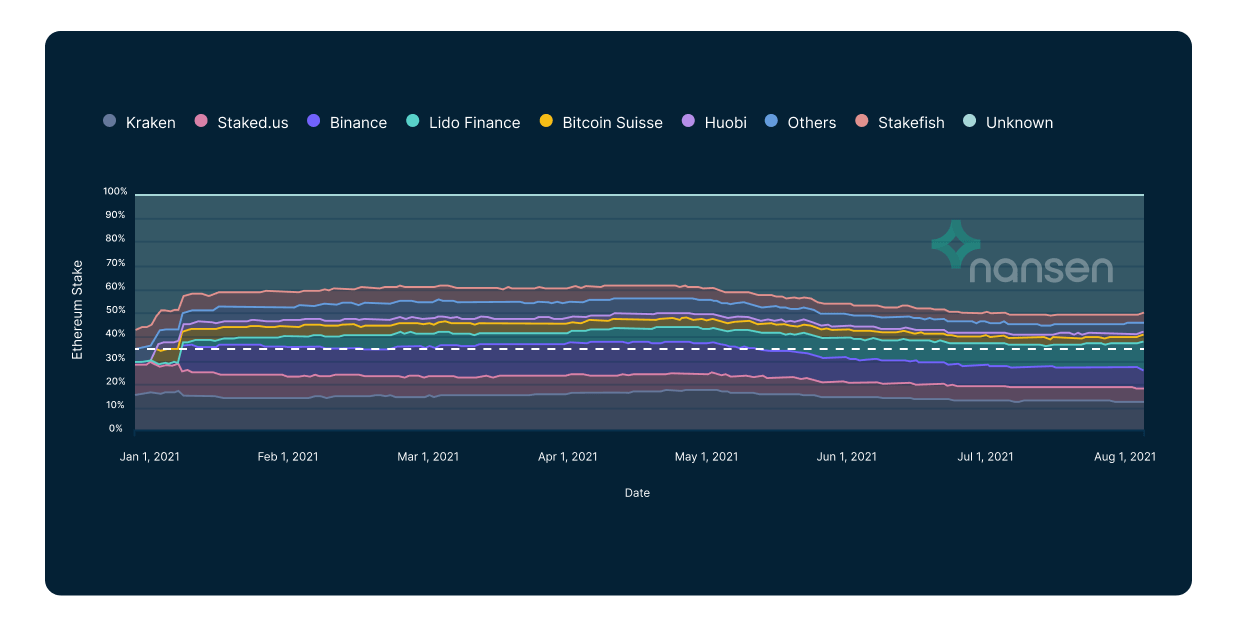Click the 10% y-axis tick label
1238x625 pixels.
(x=117, y=405)
